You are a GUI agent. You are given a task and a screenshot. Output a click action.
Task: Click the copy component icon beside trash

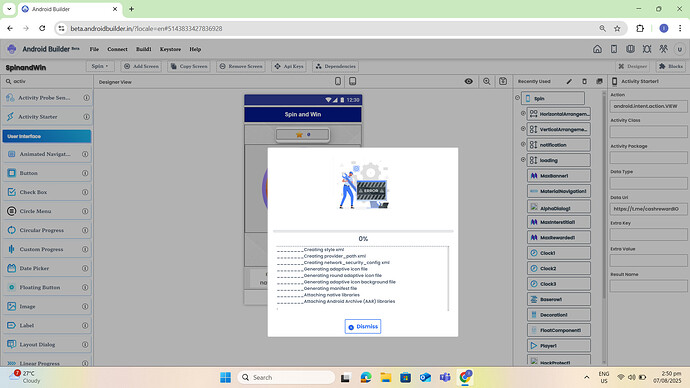point(599,81)
